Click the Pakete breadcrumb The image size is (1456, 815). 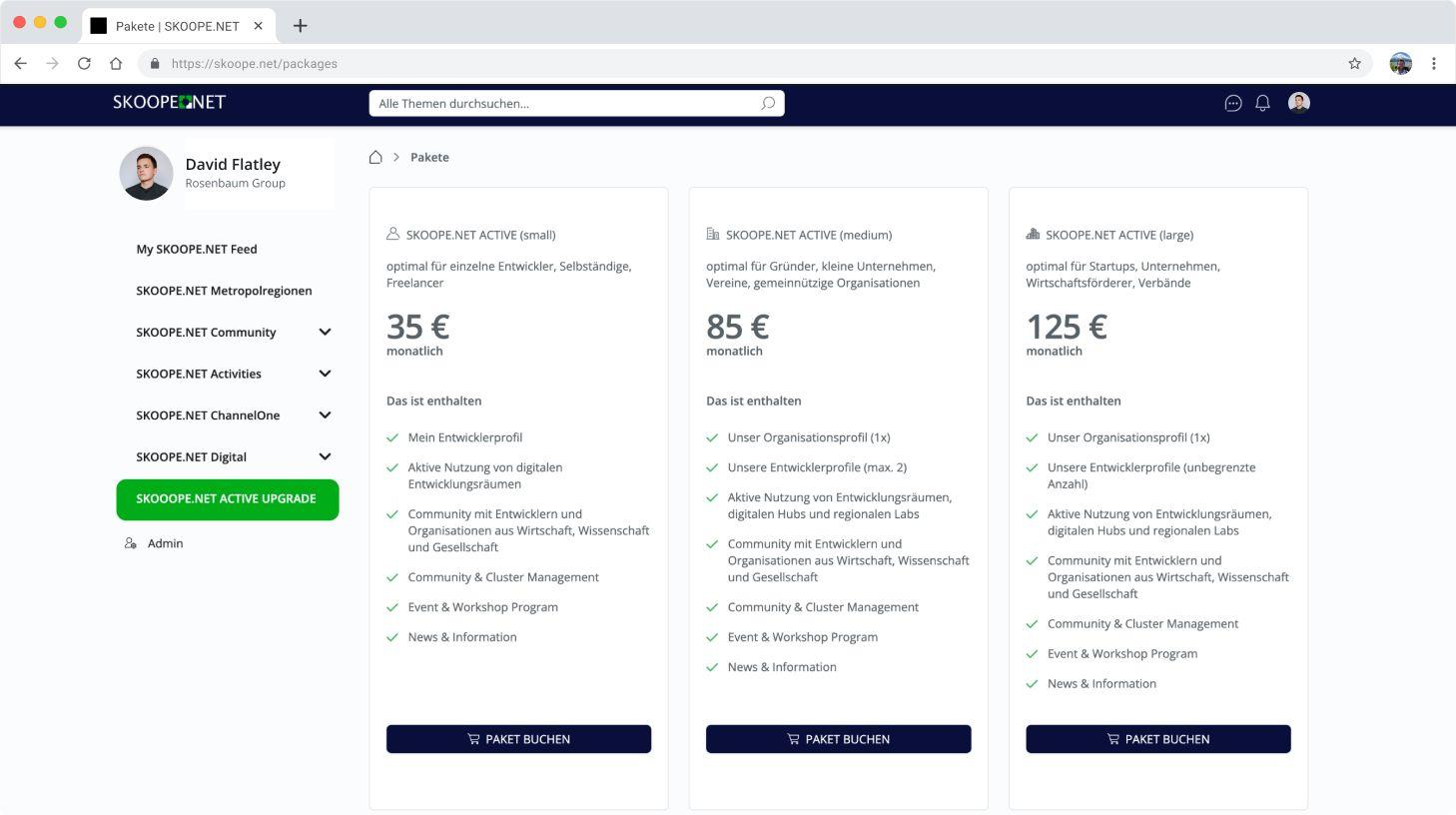(x=429, y=157)
